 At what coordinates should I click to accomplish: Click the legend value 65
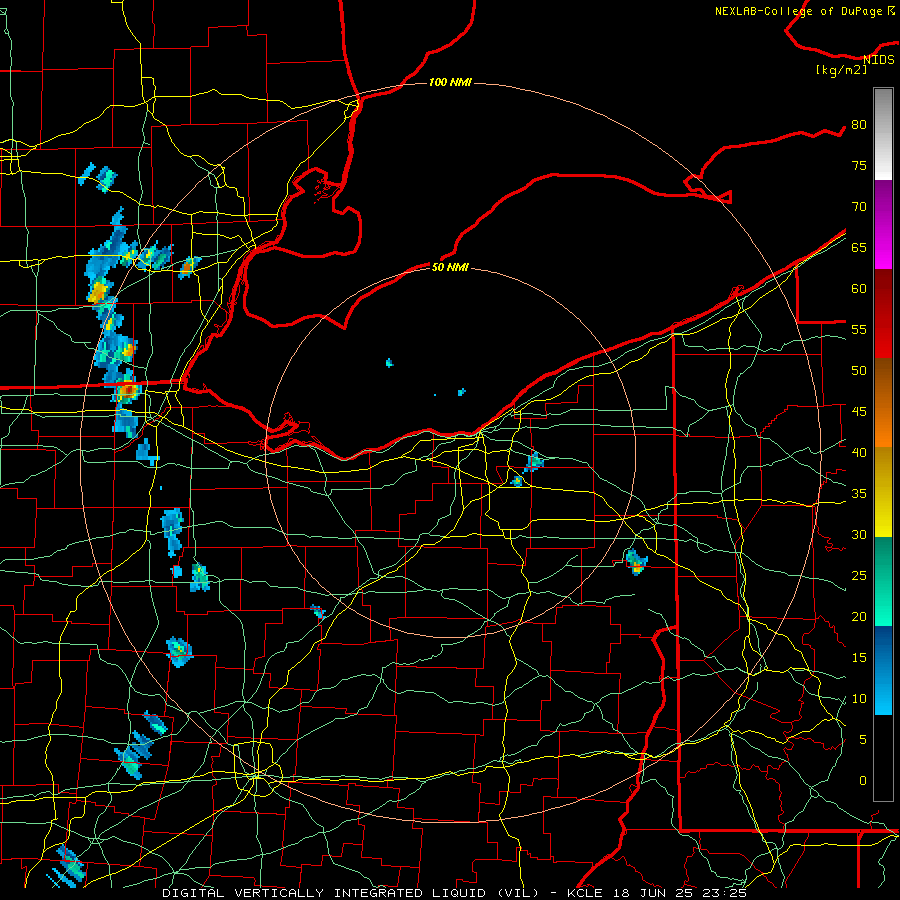pyautogui.click(x=859, y=247)
